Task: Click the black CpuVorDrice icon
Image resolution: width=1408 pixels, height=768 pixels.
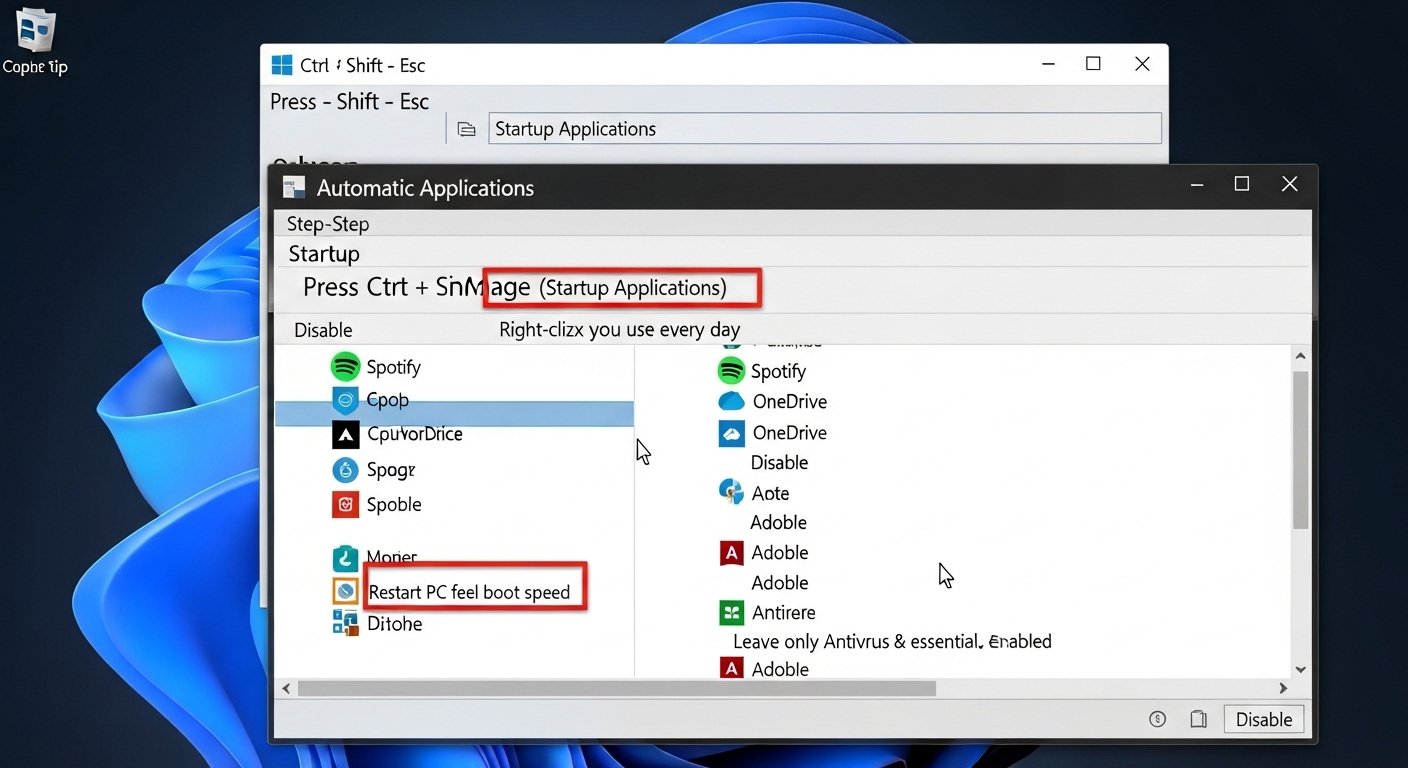Action: (345, 434)
